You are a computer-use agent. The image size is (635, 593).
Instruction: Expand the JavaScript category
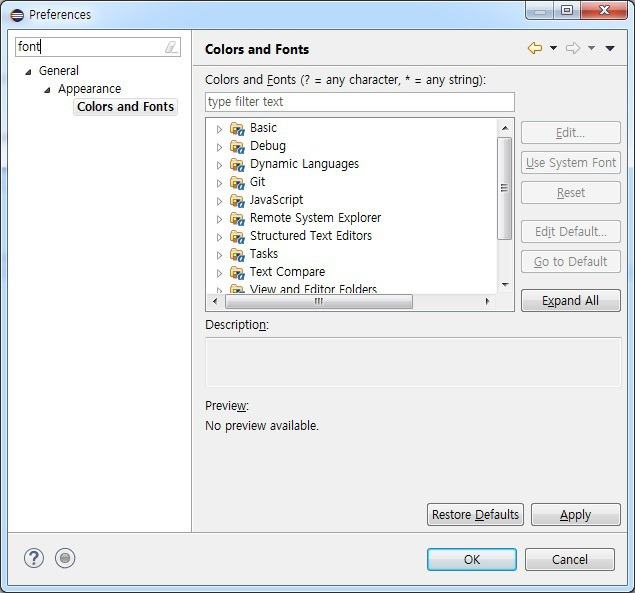pos(219,201)
